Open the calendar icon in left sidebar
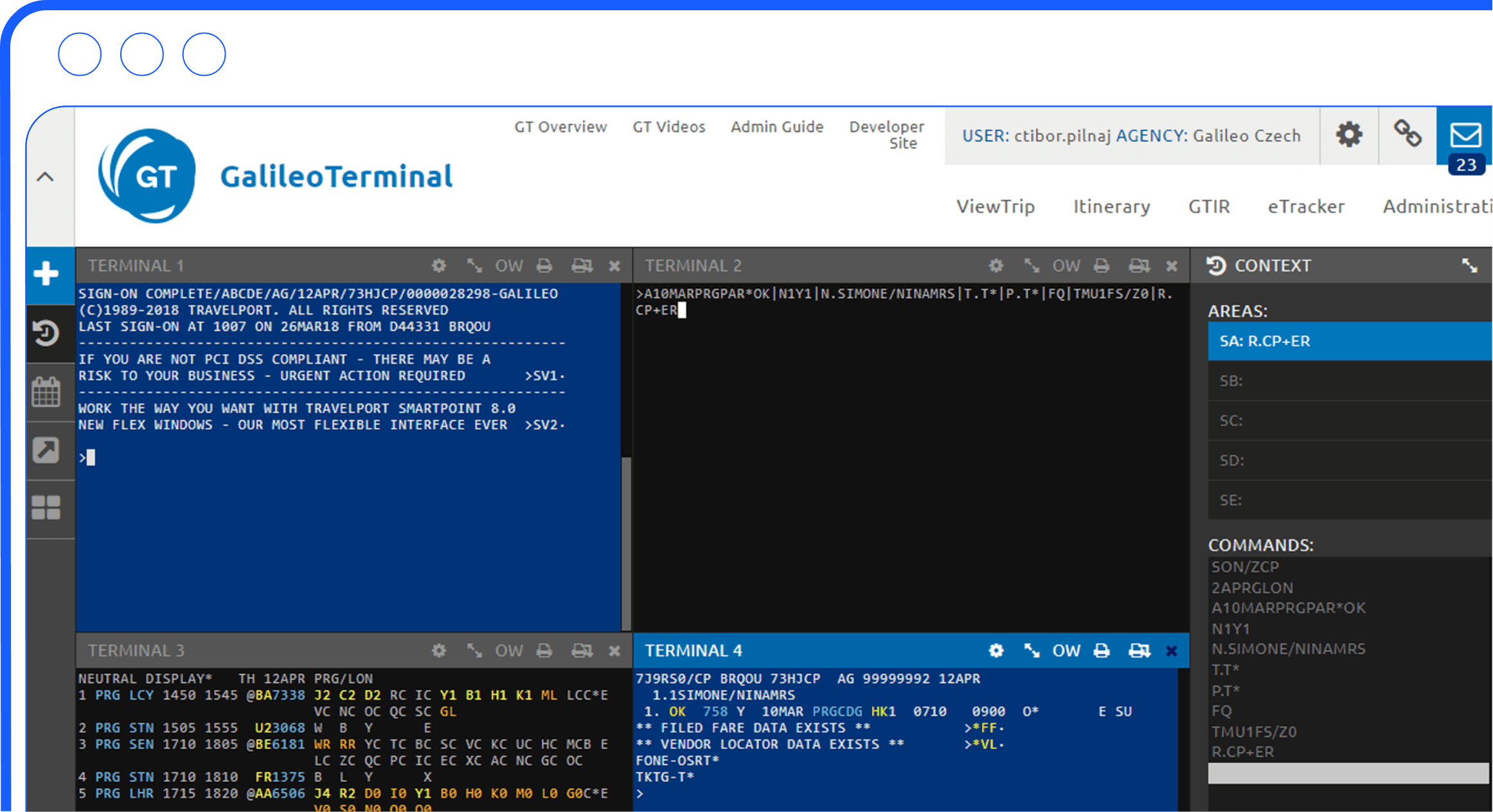Screen dimensions: 1493x812 (x=46, y=391)
